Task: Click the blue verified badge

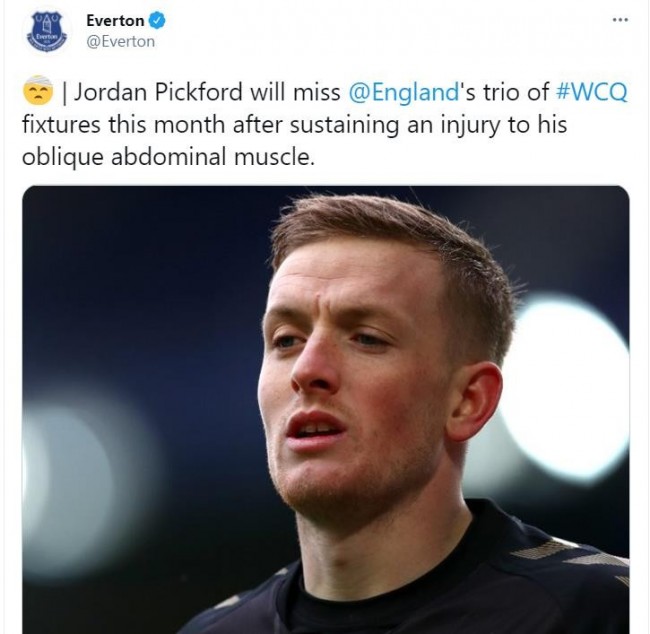Action: point(157,21)
